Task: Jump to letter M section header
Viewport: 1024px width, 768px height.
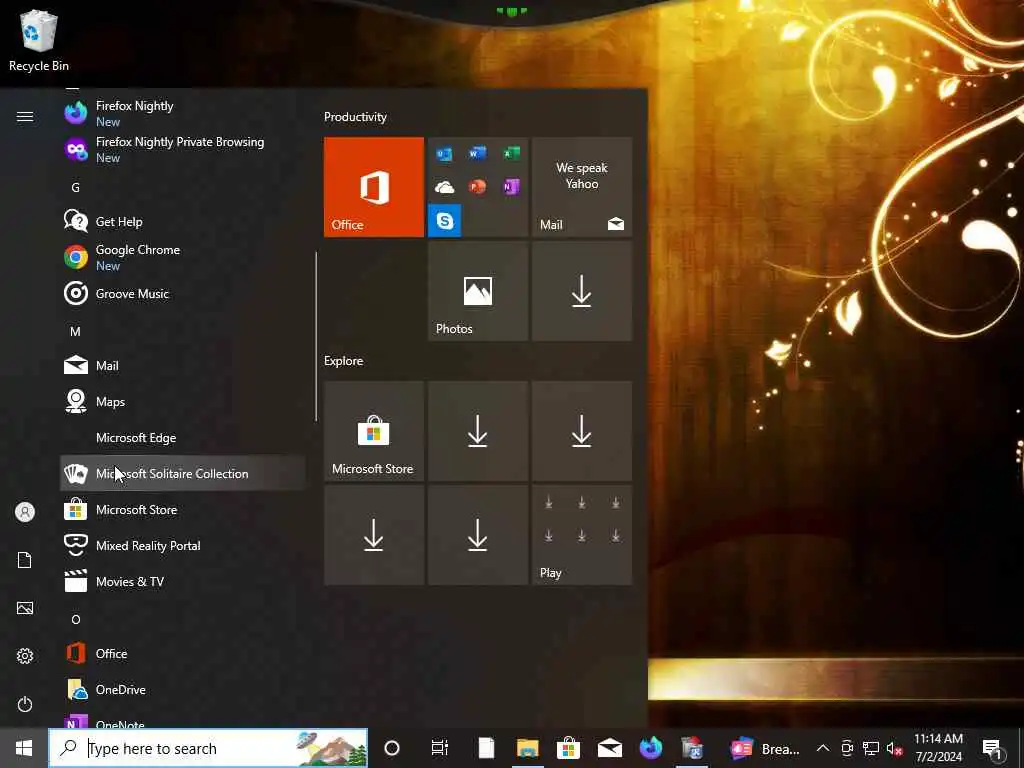Action: coord(76,331)
